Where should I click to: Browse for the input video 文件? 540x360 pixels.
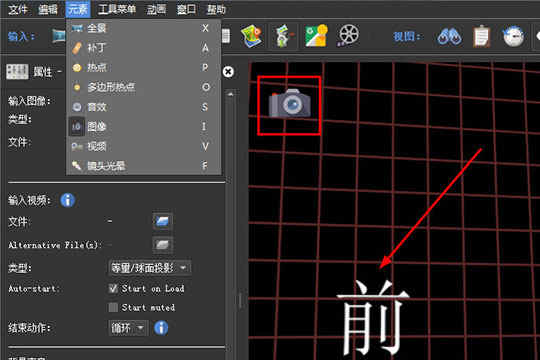(162, 221)
